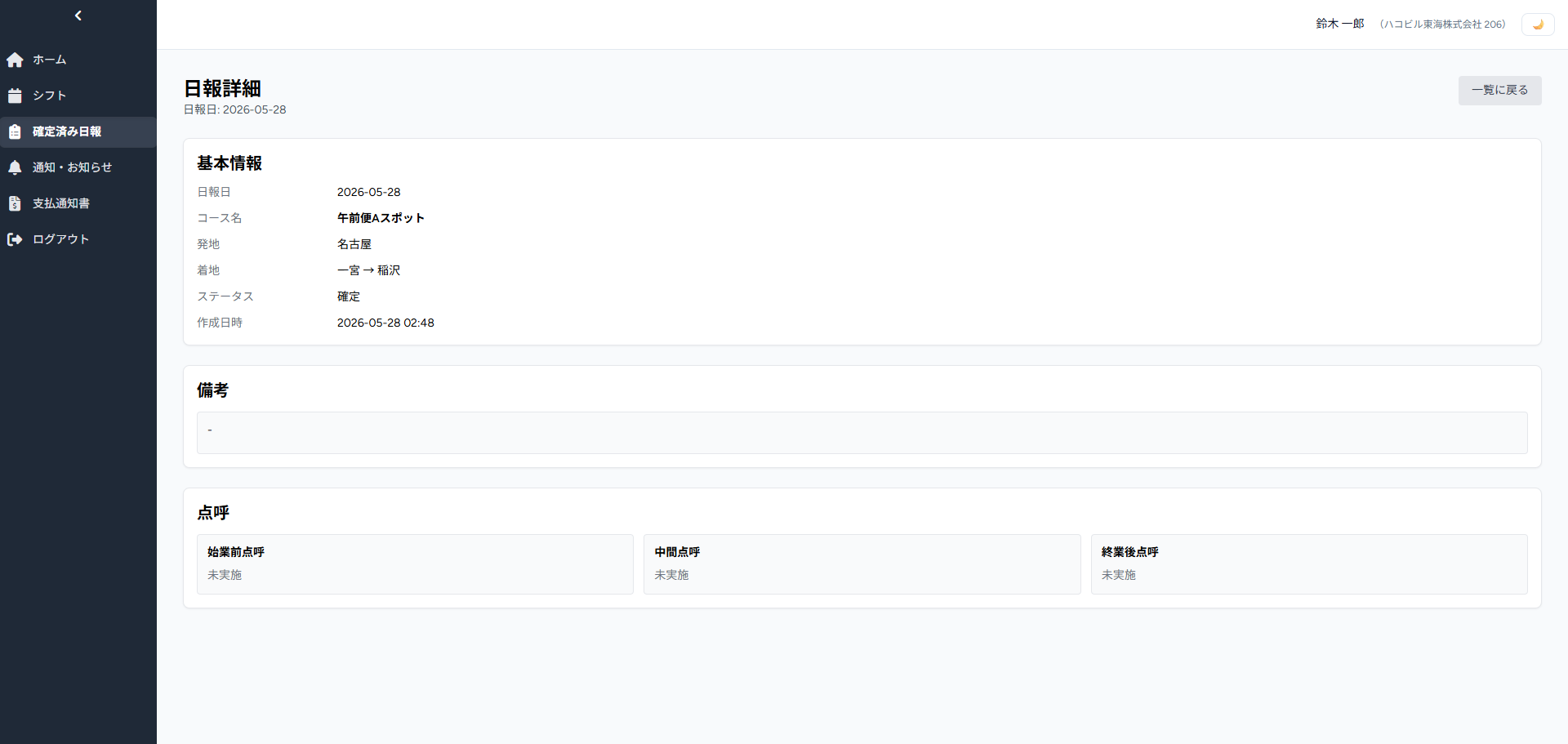The width and height of the screenshot is (1568, 744).
Task: Click the confirmed report clipboard icon
Action: [15, 131]
